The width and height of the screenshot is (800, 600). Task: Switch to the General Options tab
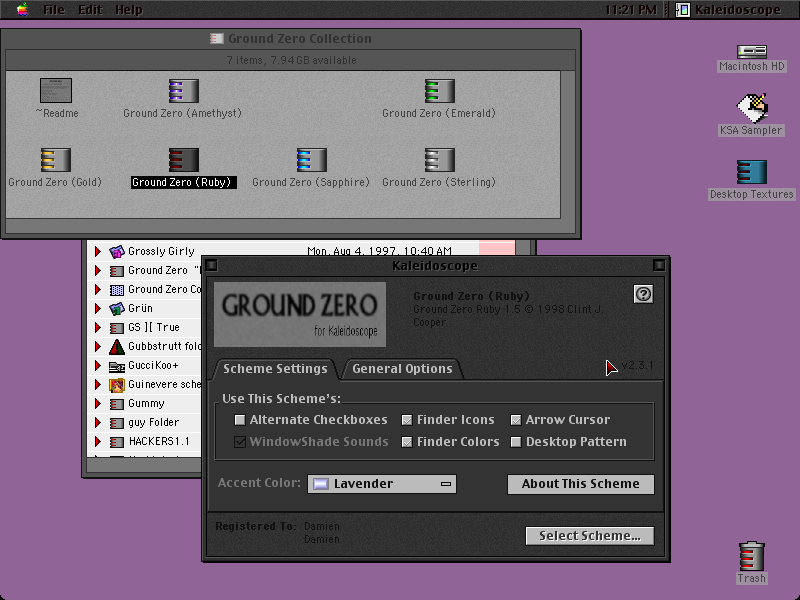point(402,369)
